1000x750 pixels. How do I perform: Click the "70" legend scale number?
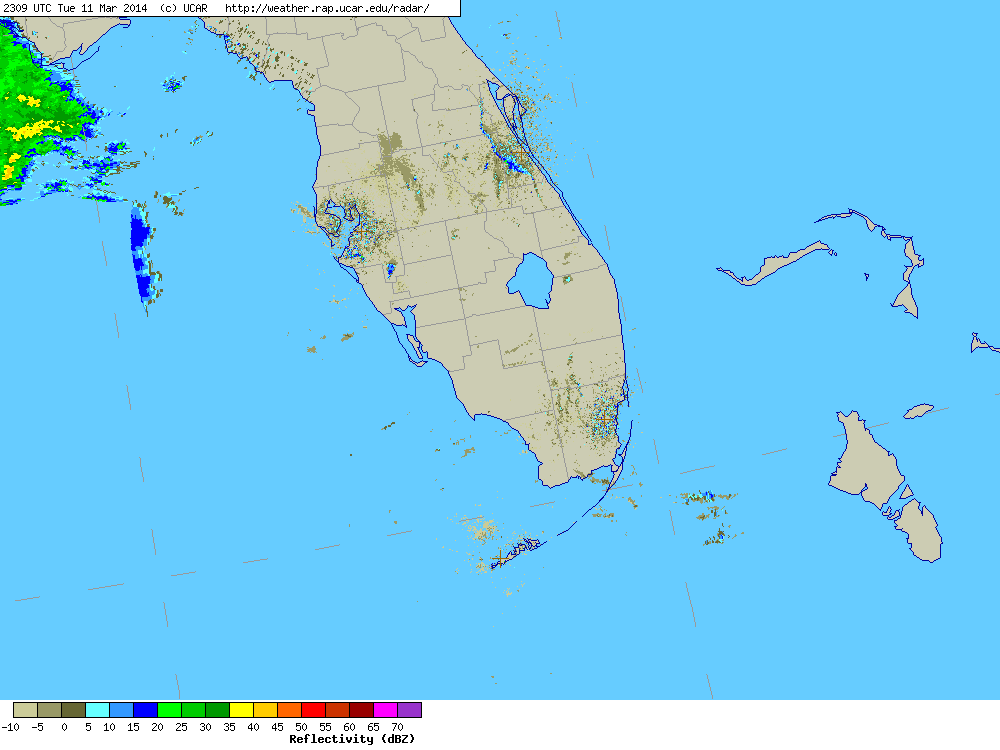(397, 727)
